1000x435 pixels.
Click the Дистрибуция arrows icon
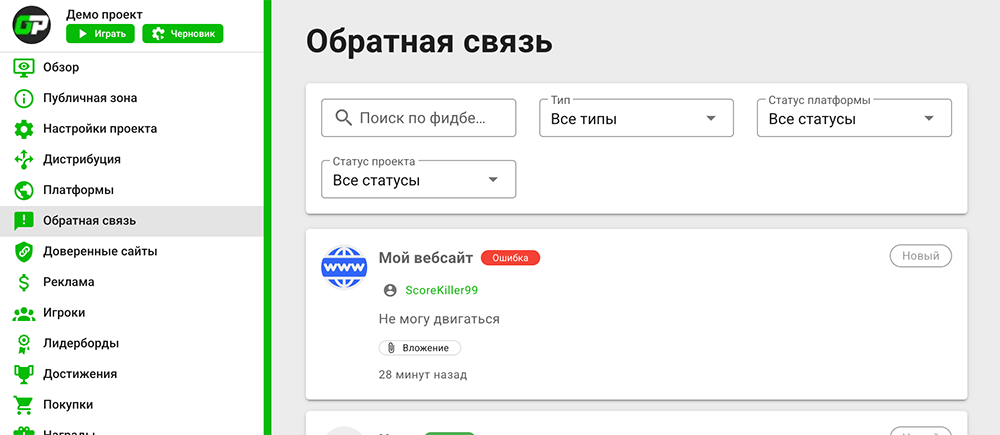pos(24,160)
